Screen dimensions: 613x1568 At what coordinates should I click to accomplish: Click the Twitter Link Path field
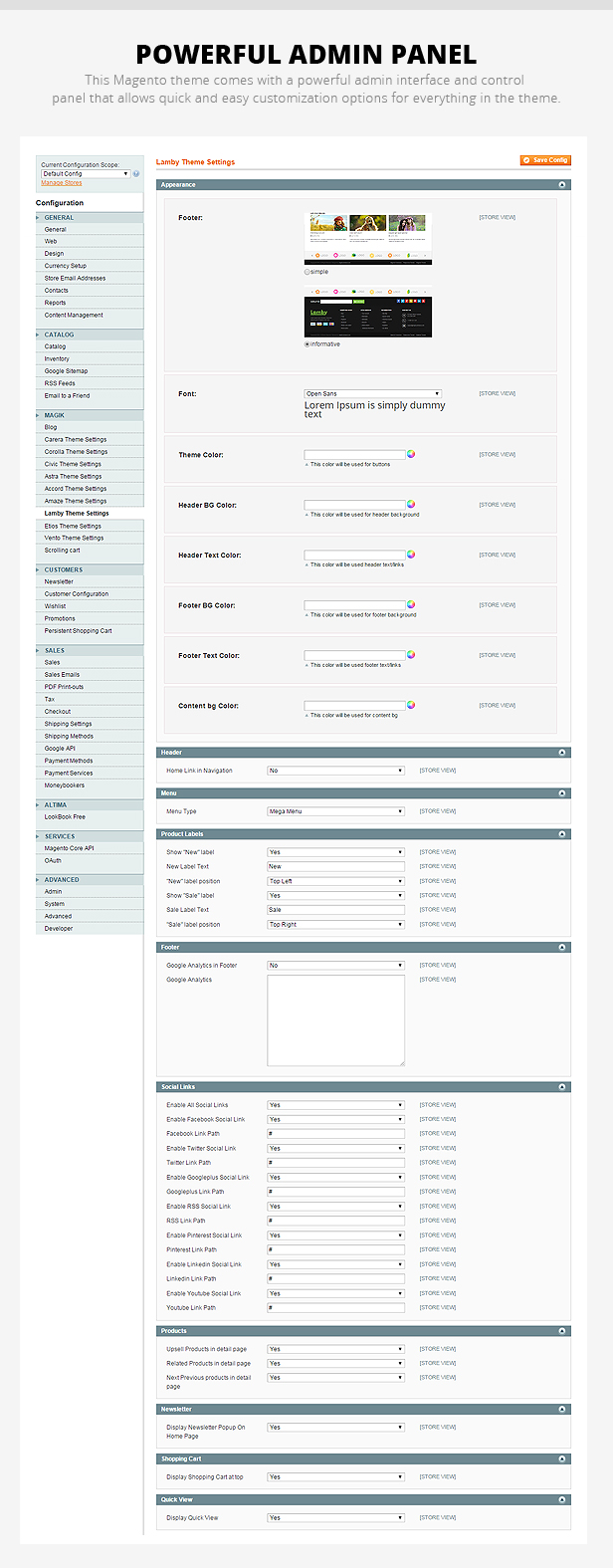(x=336, y=1163)
